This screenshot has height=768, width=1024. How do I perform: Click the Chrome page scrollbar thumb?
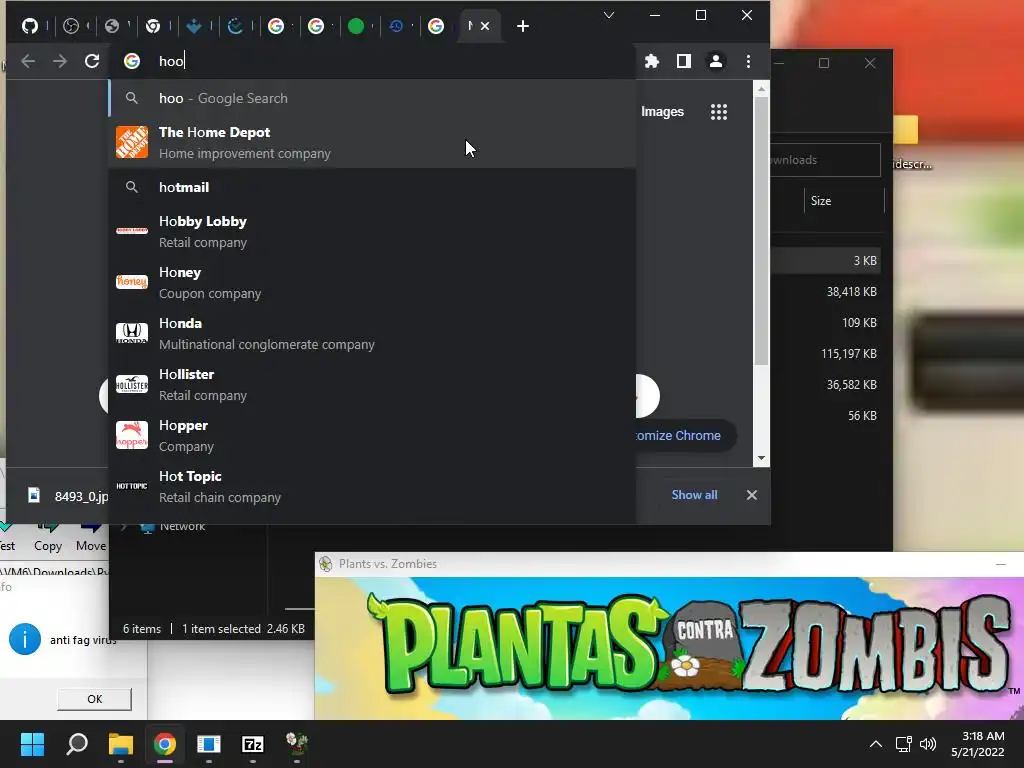(x=761, y=231)
